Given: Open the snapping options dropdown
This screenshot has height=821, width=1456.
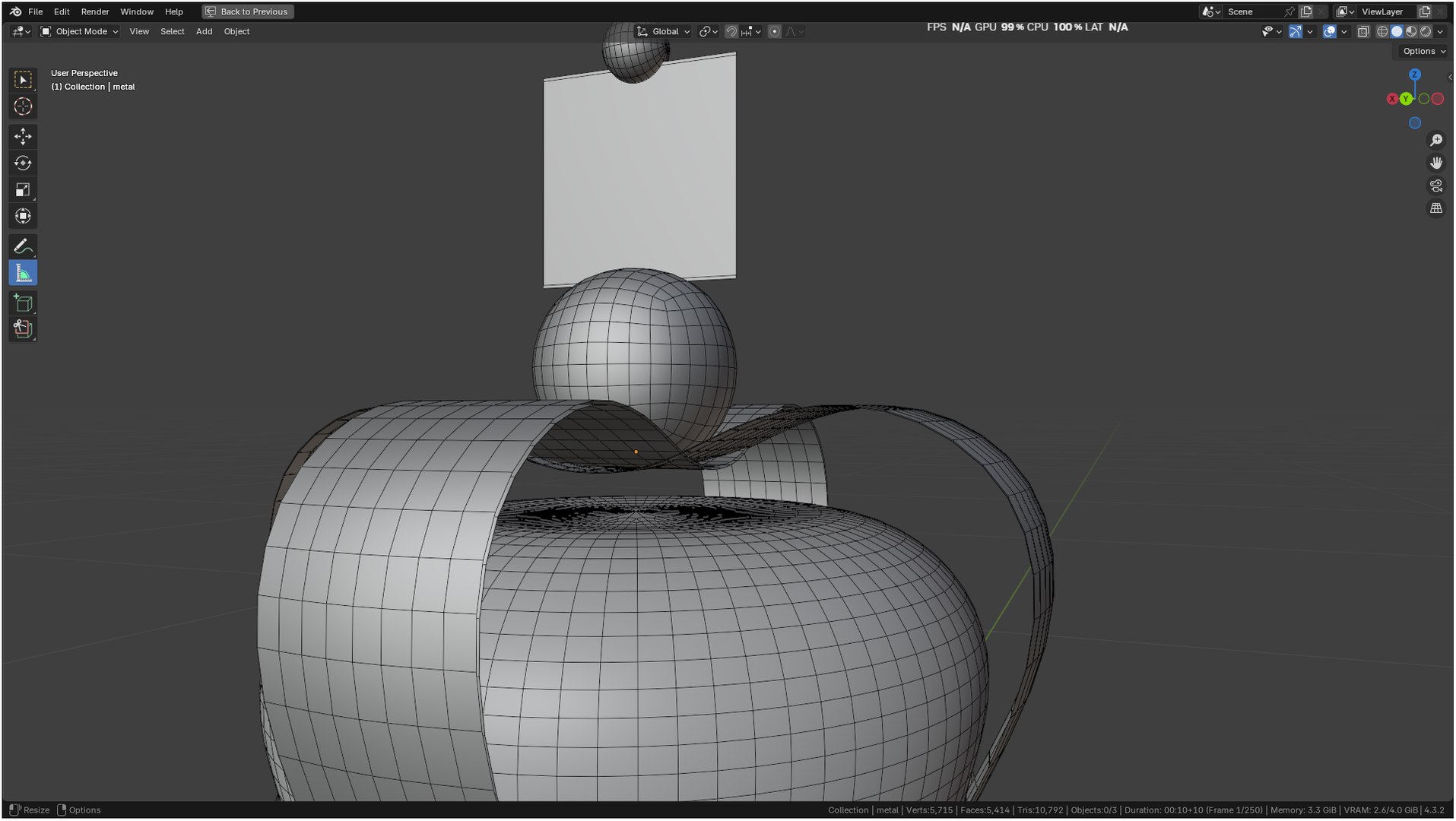Looking at the screenshot, I should coord(751,31).
